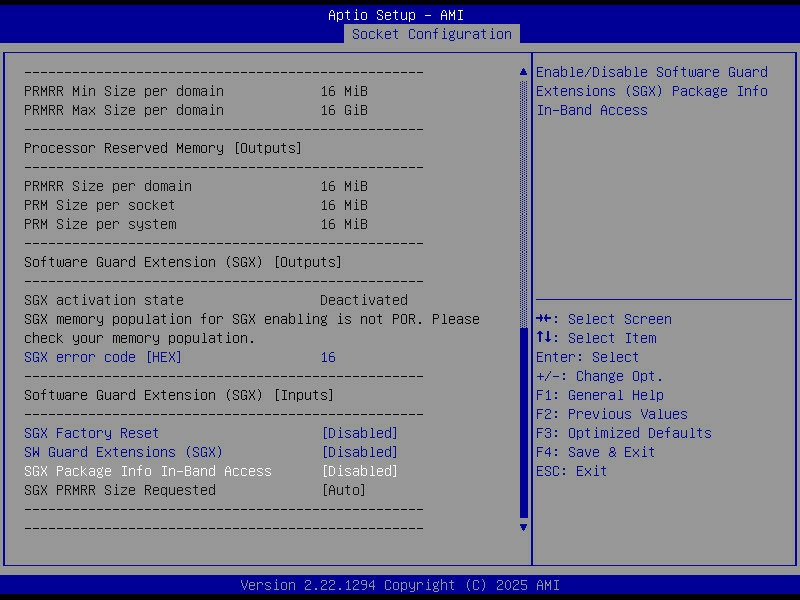The width and height of the screenshot is (800, 600).
Task: Click the ESC: Exit hint
Action: tap(571, 471)
